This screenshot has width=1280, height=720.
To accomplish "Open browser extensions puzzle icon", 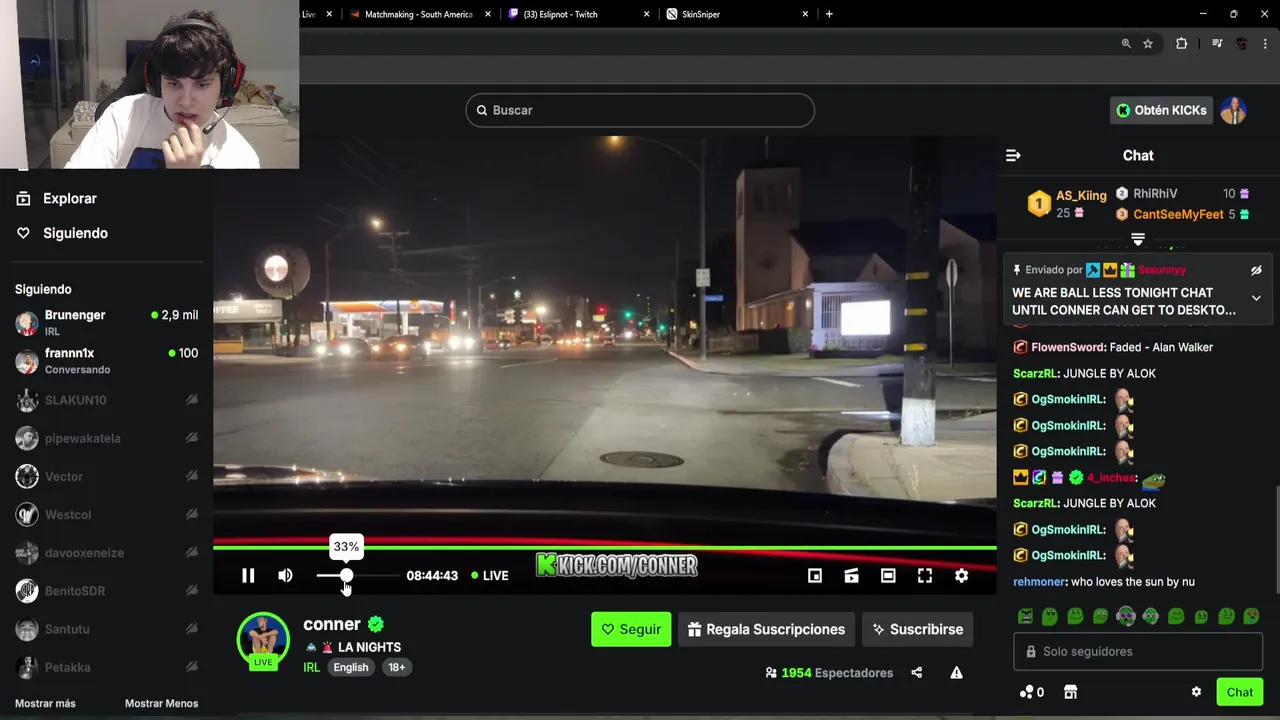I will point(1181,44).
